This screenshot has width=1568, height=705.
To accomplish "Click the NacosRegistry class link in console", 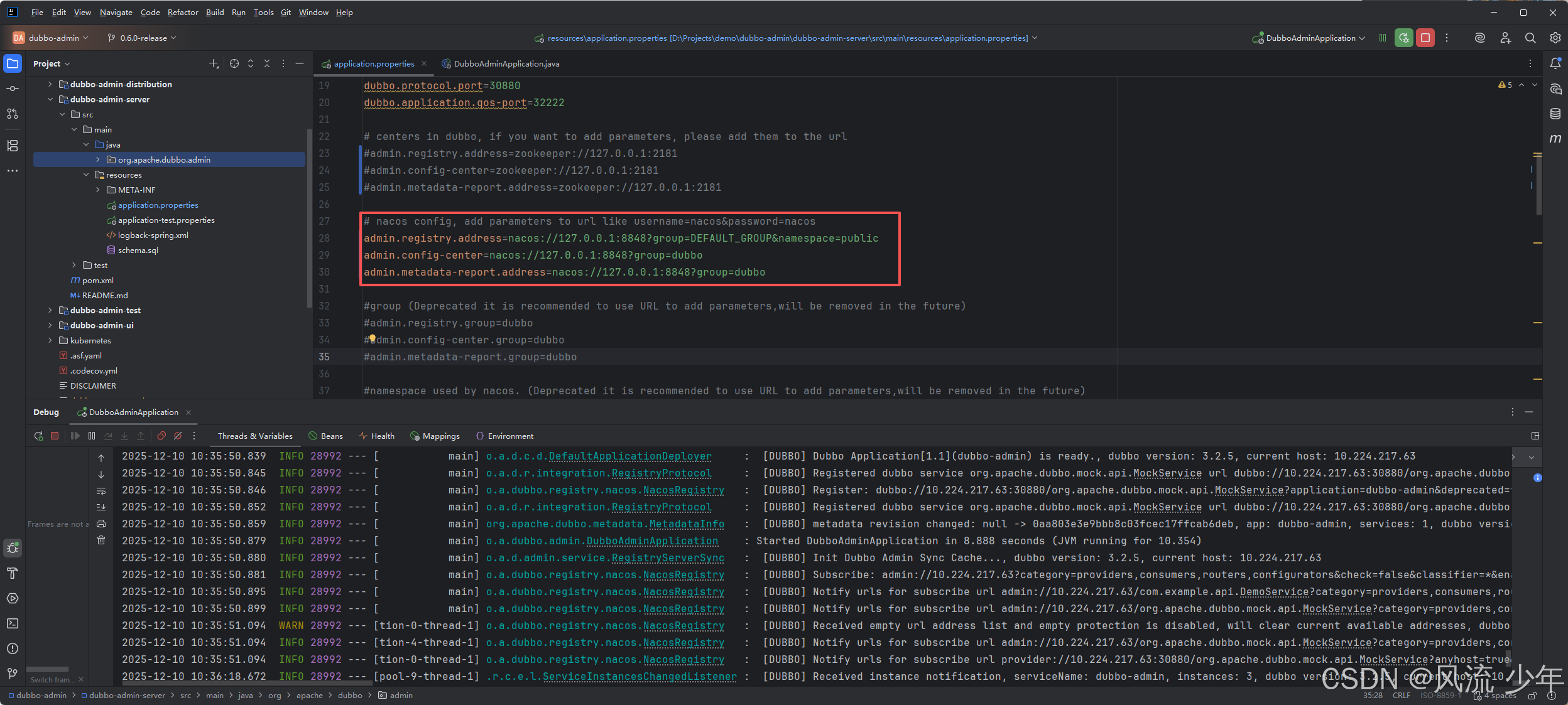I will tap(683, 490).
